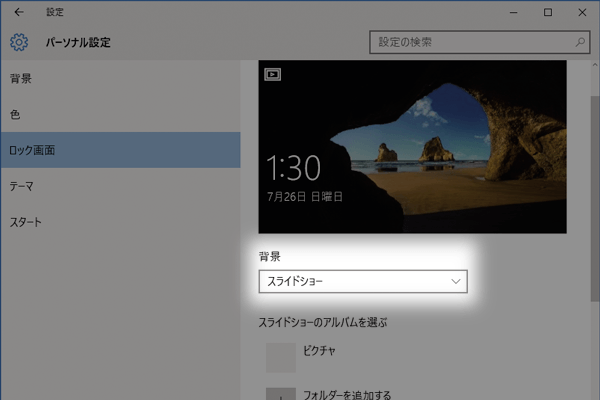This screenshot has height=400, width=600.
Task: Click the scrollbar up arrow
Action: pos(595,65)
